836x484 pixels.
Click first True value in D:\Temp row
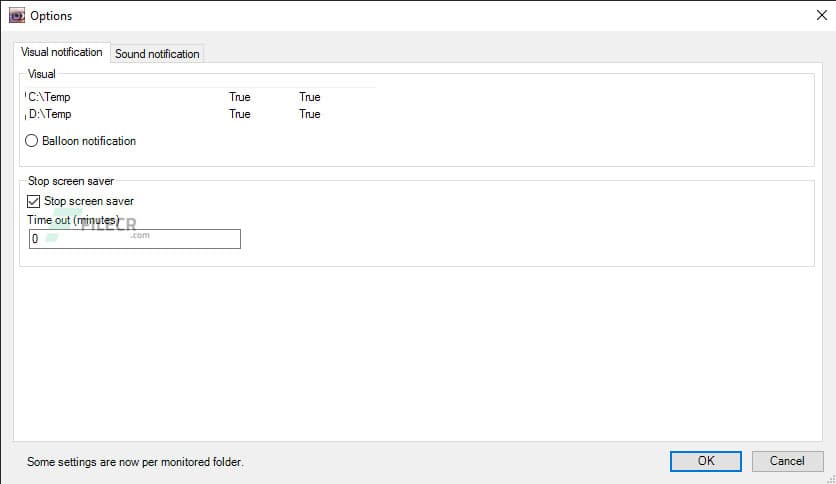click(x=240, y=114)
